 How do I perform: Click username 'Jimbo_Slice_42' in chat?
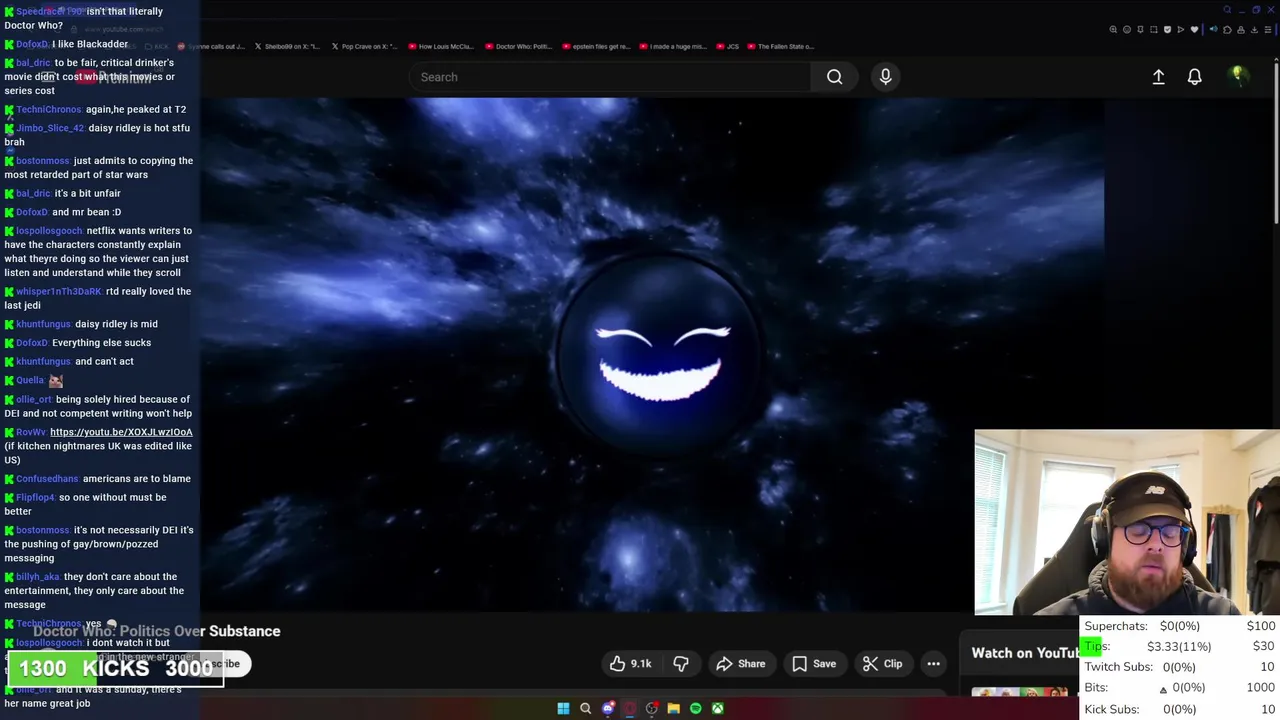pos(50,128)
